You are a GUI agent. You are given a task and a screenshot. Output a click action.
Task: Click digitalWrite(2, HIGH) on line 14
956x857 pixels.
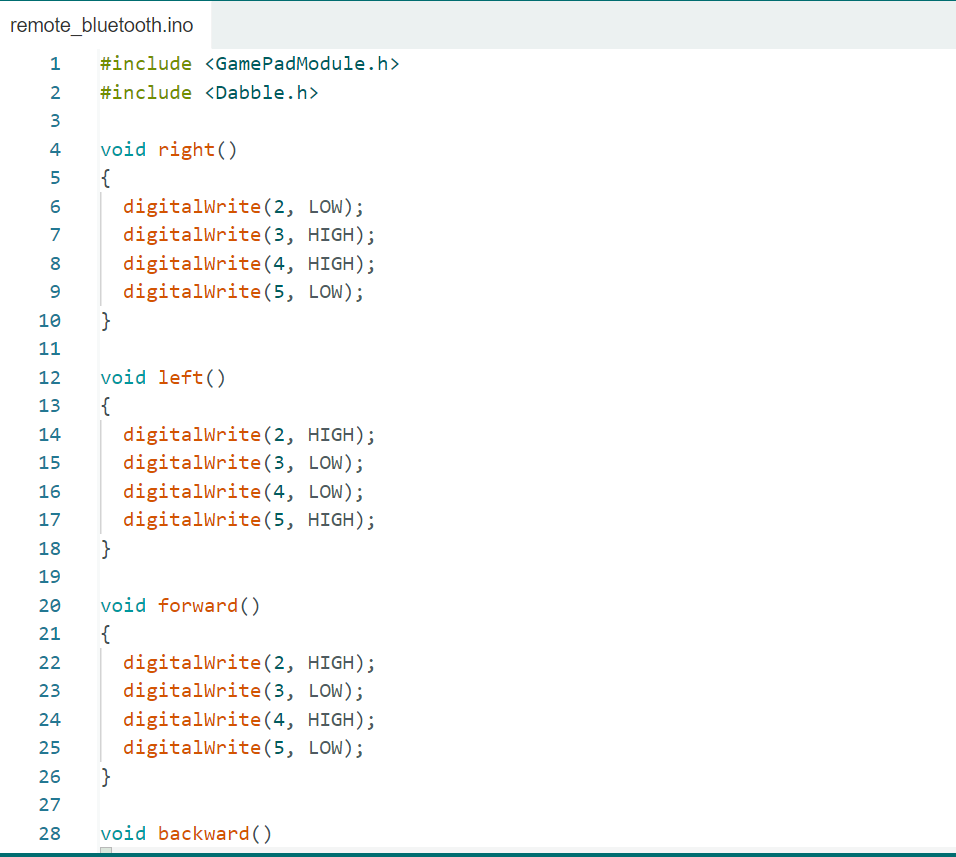[249, 435]
